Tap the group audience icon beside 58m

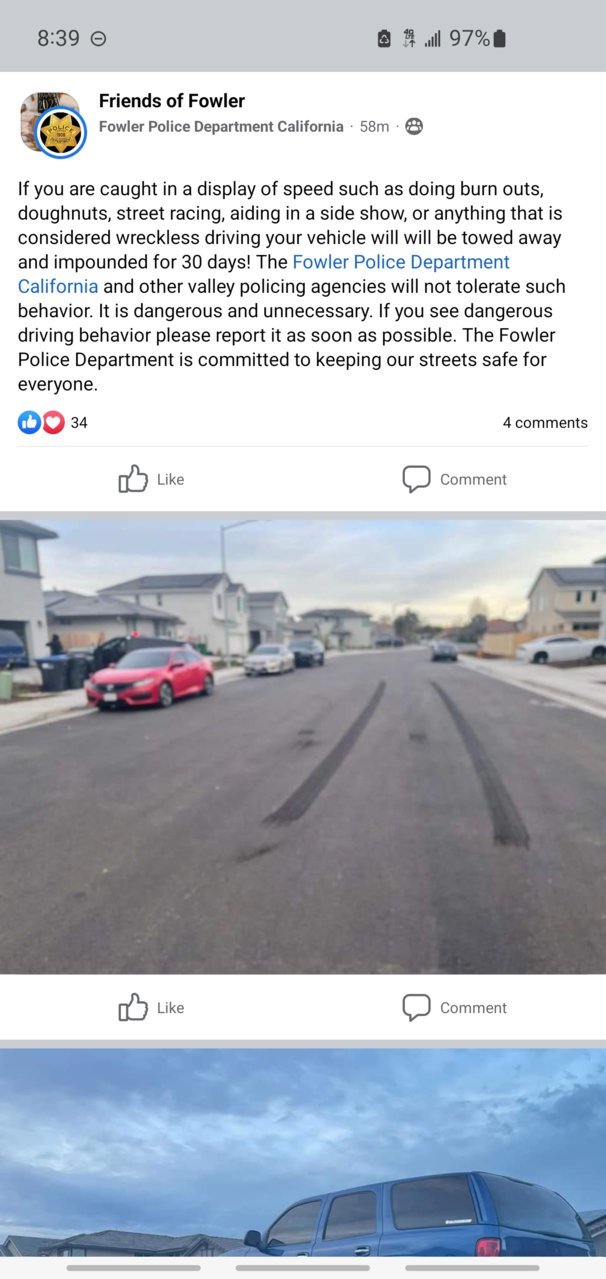click(414, 127)
